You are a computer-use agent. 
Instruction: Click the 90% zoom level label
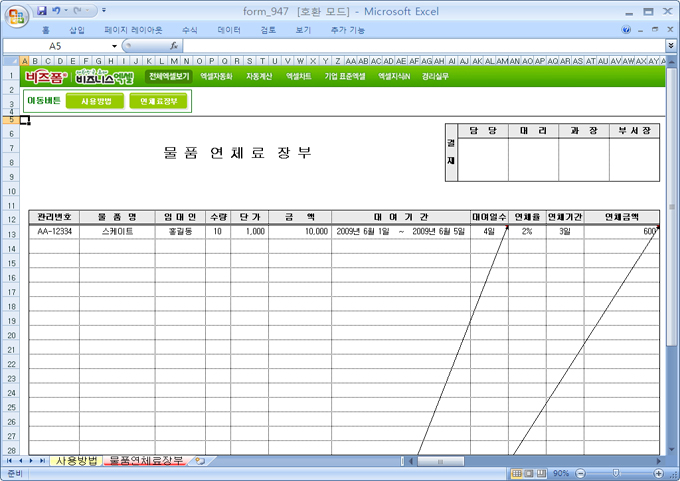561,473
